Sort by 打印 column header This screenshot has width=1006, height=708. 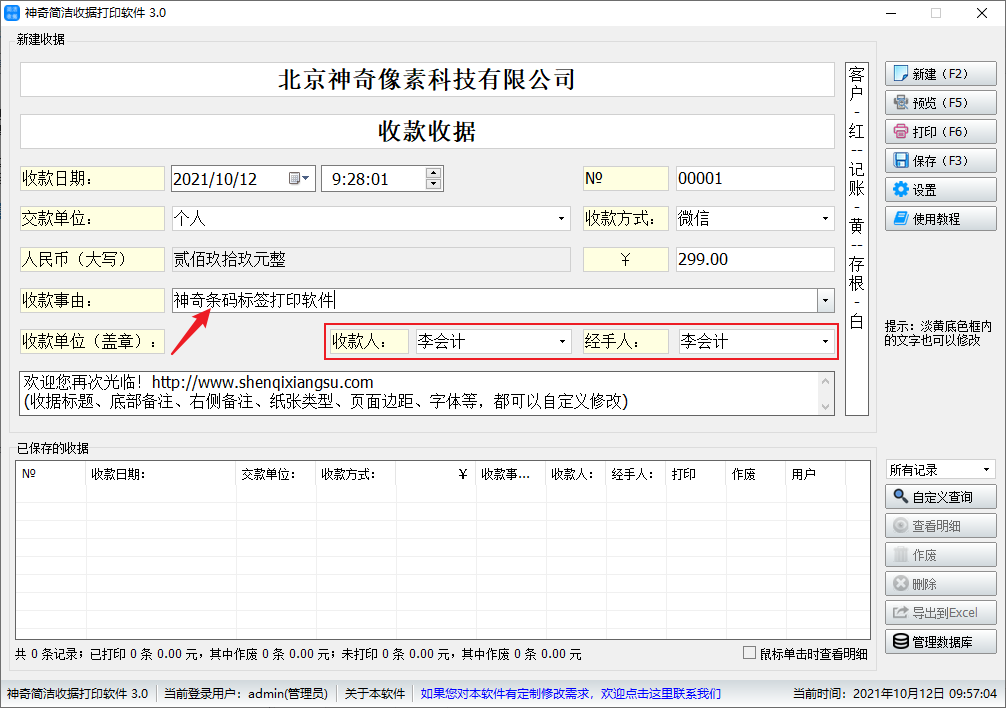[696, 474]
